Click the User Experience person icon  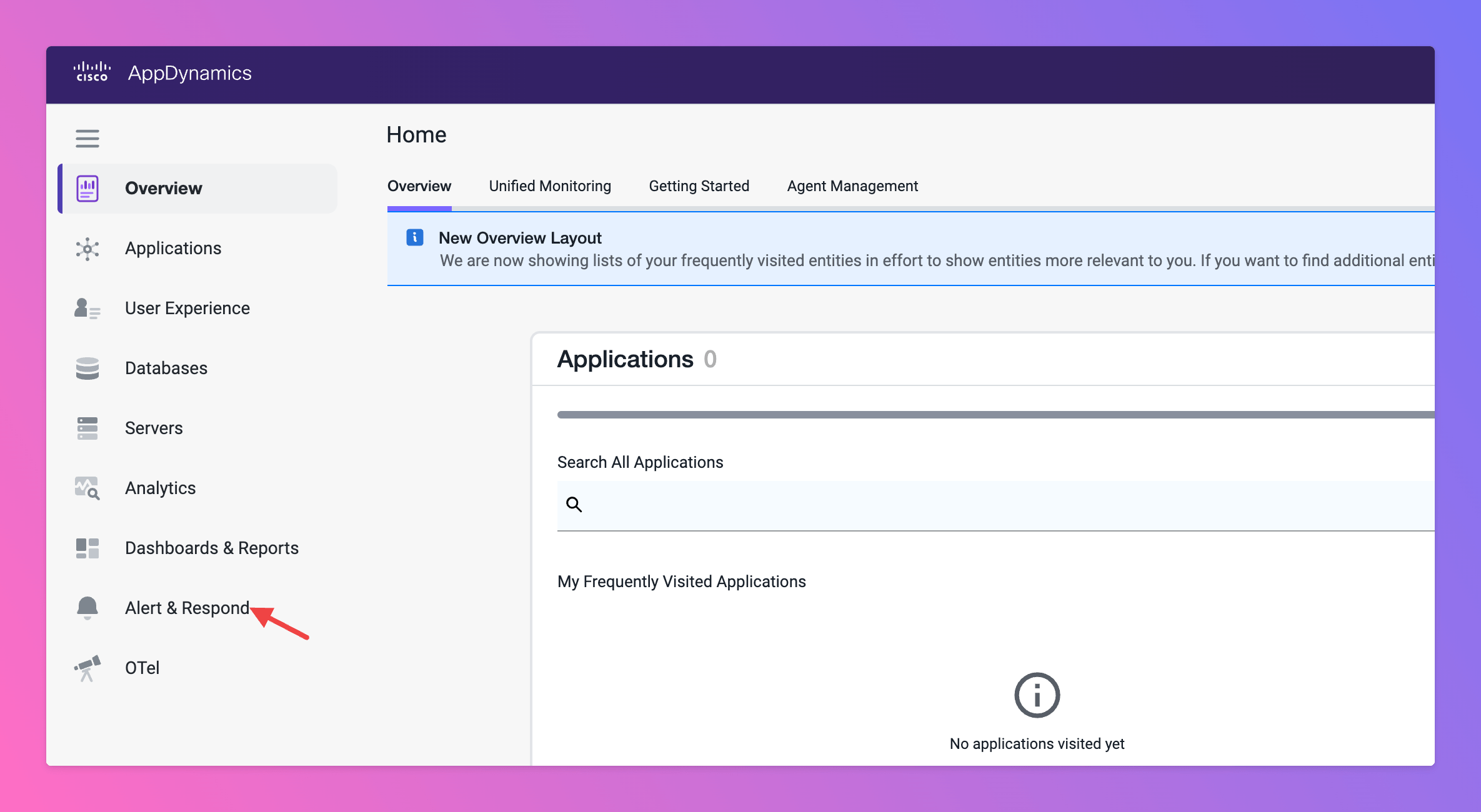[87, 309]
